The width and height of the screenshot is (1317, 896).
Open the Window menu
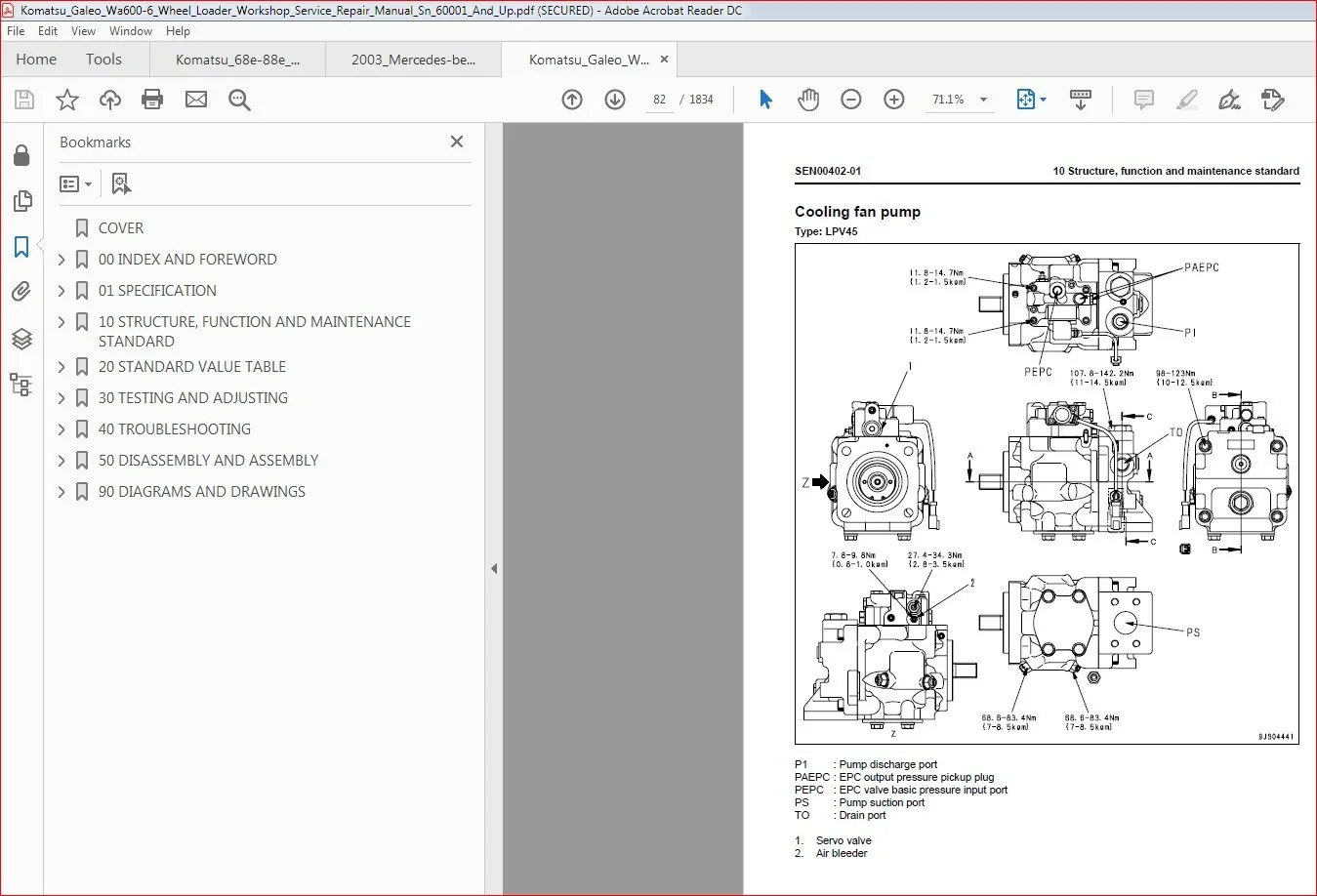click(x=131, y=31)
